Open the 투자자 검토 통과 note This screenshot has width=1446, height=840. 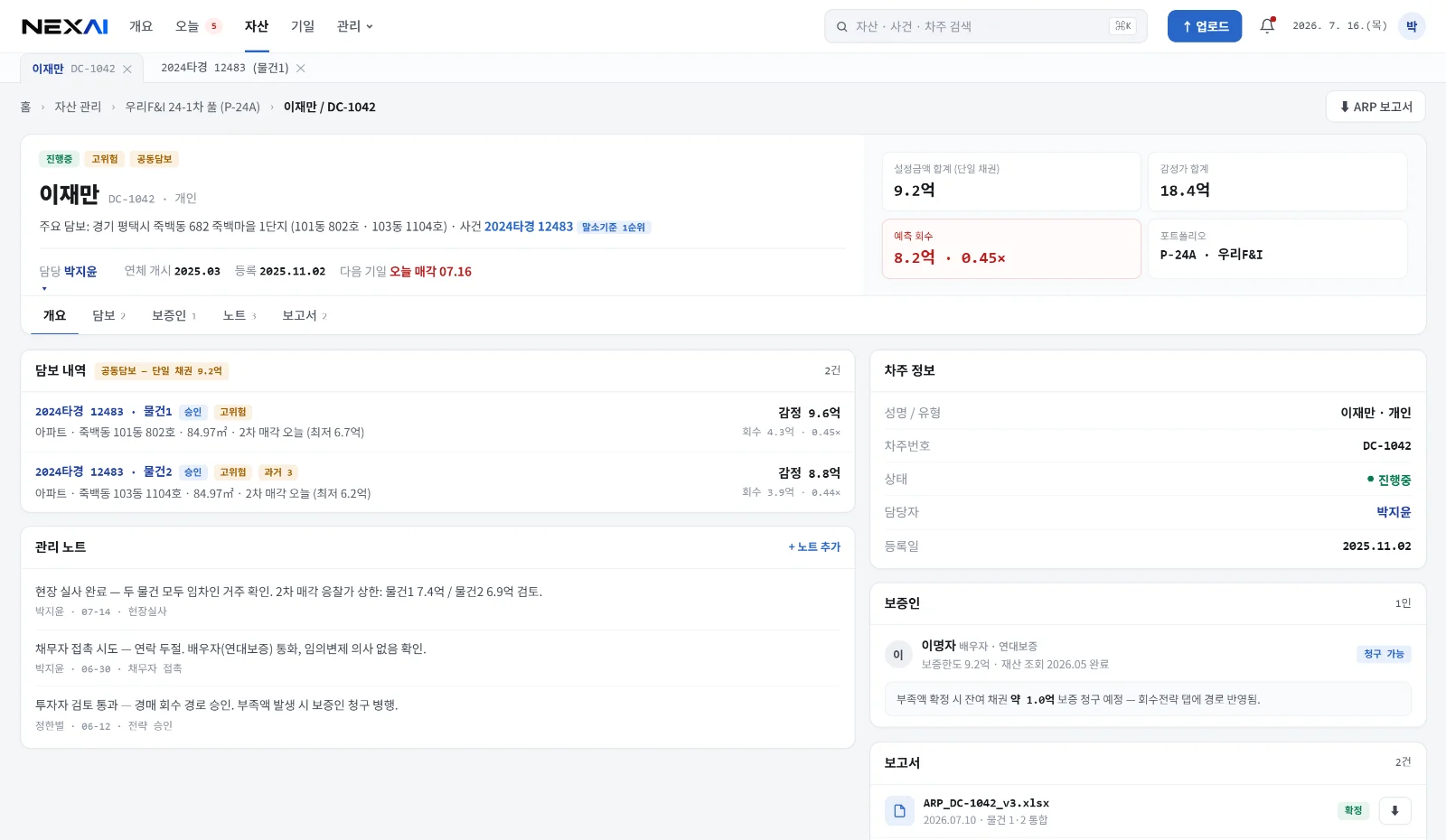click(x=437, y=714)
